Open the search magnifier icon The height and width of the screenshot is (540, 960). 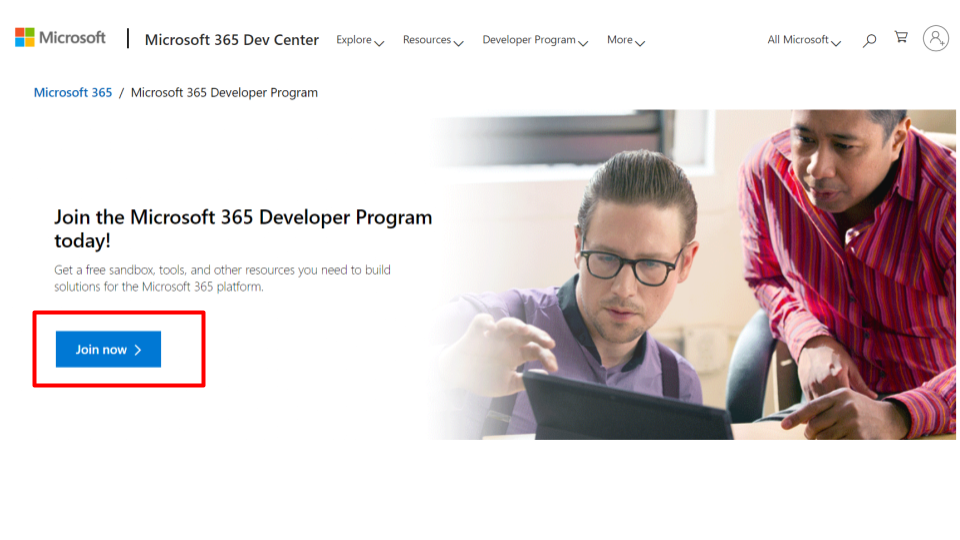click(x=869, y=40)
